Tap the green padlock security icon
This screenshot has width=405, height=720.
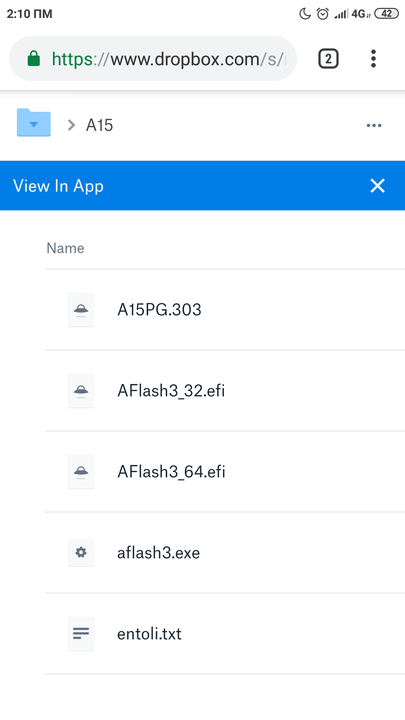(x=34, y=59)
